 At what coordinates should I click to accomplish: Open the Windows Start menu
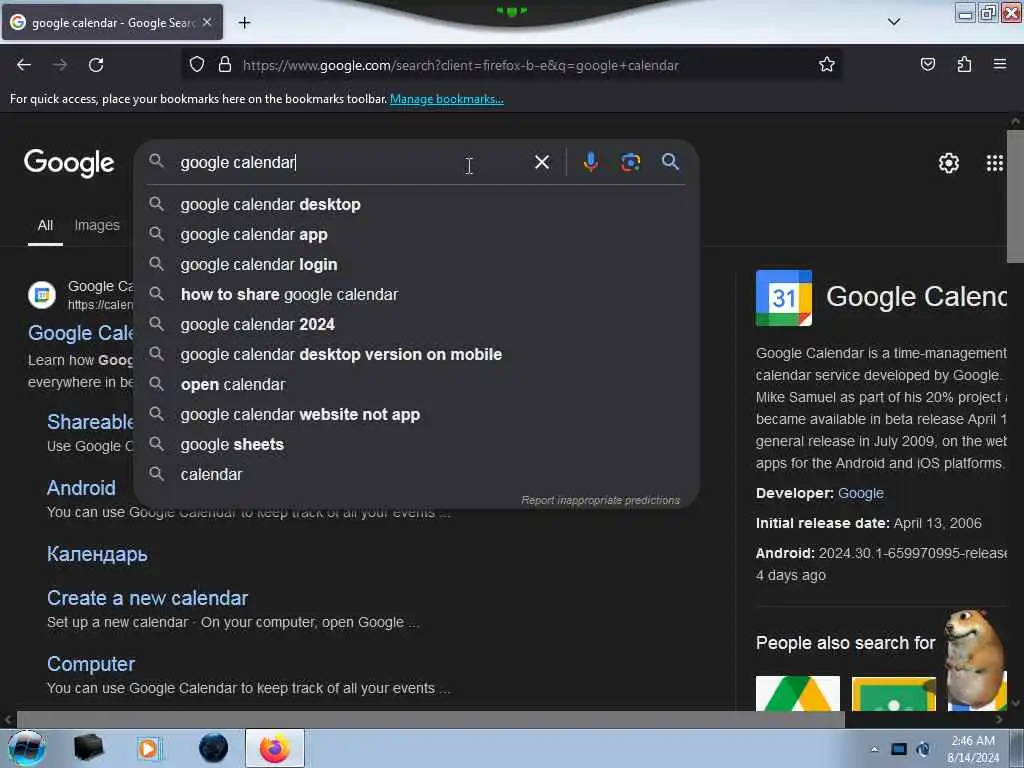coord(27,748)
